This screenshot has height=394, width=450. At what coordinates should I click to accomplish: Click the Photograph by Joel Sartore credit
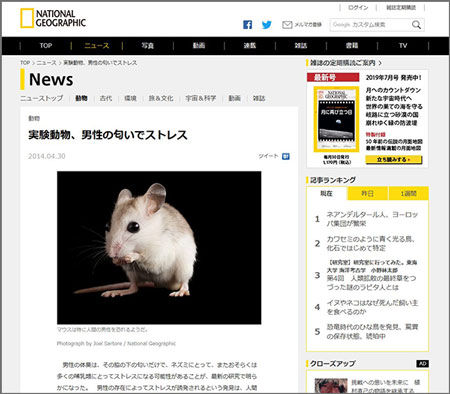pos(116,344)
